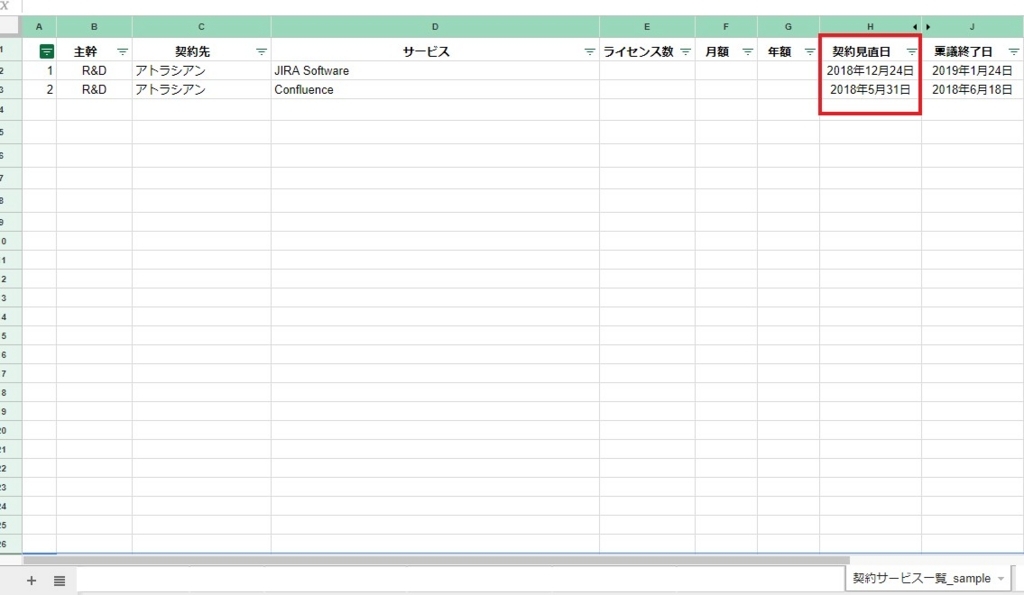Open the all sheets list icon
The width and height of the screenshot is (1024, 595).
(x=59, y=581)
